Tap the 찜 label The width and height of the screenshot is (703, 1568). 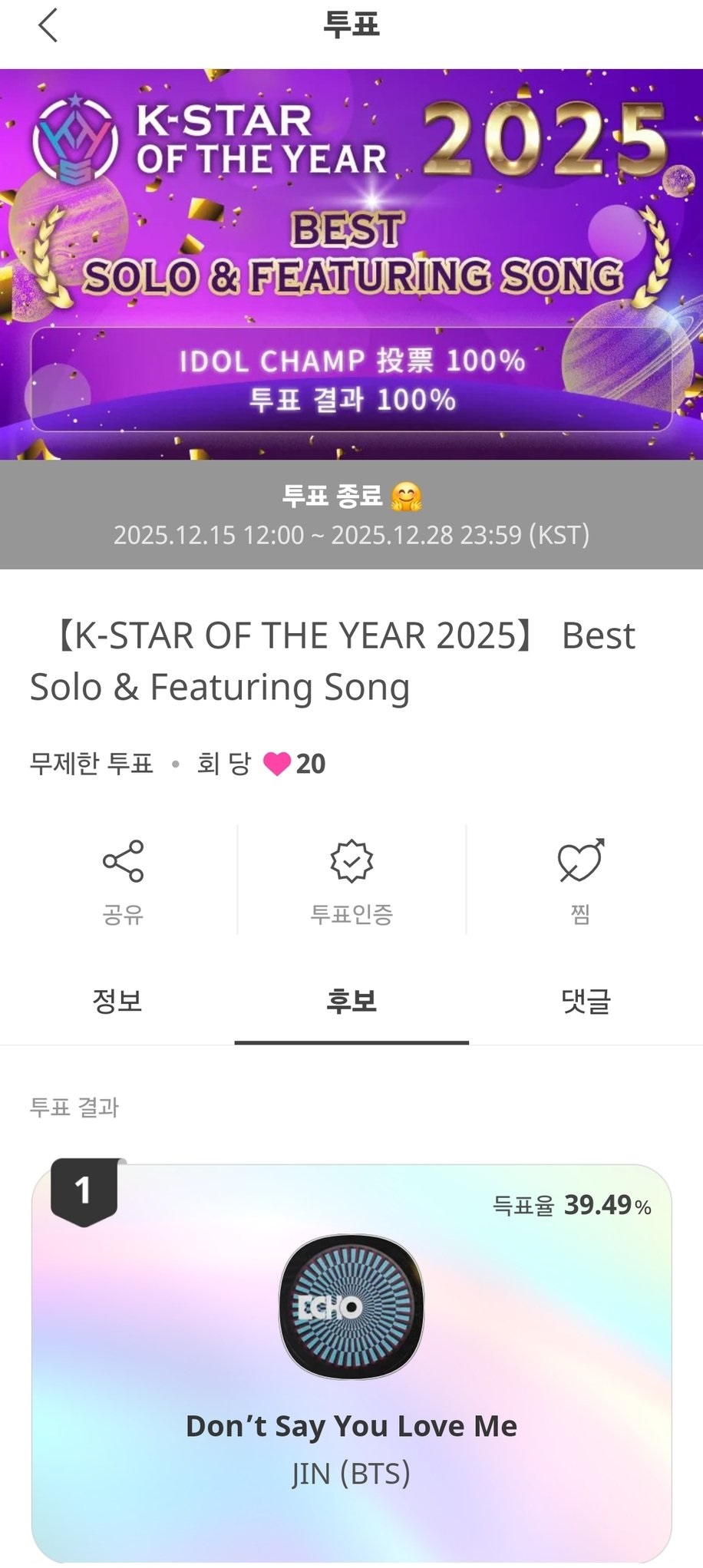tap(580, 914)
